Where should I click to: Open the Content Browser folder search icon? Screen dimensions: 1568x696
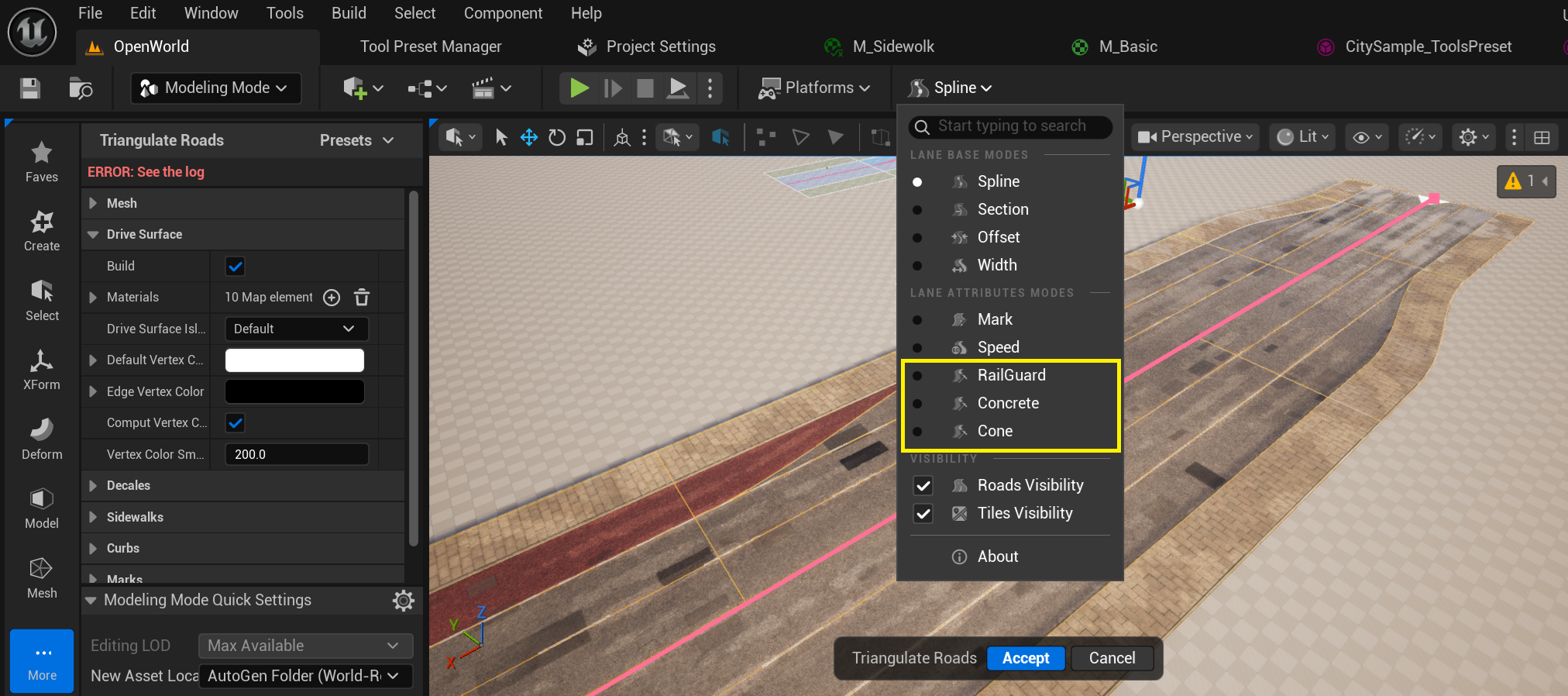tap(81, 88)
